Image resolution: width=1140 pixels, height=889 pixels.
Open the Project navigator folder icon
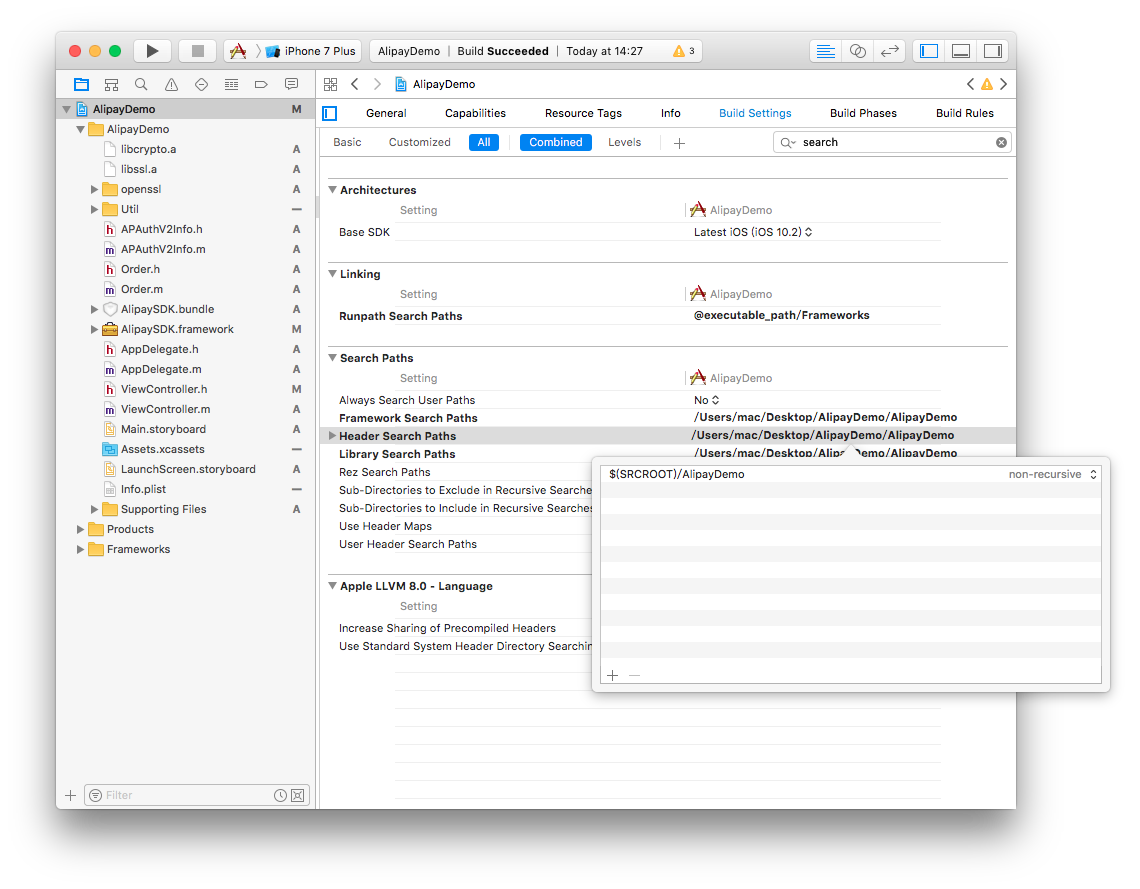(81, 84)
